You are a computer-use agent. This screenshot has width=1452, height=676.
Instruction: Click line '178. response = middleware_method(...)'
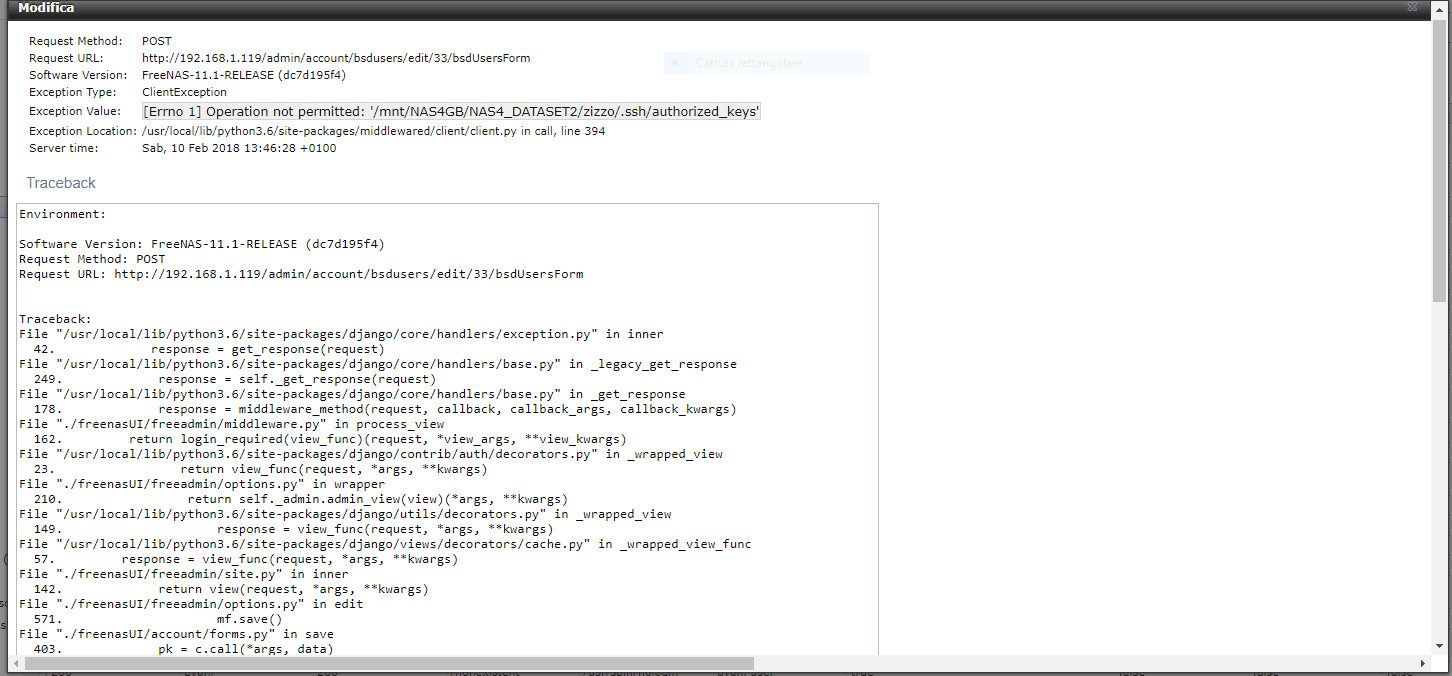[385, 409]
